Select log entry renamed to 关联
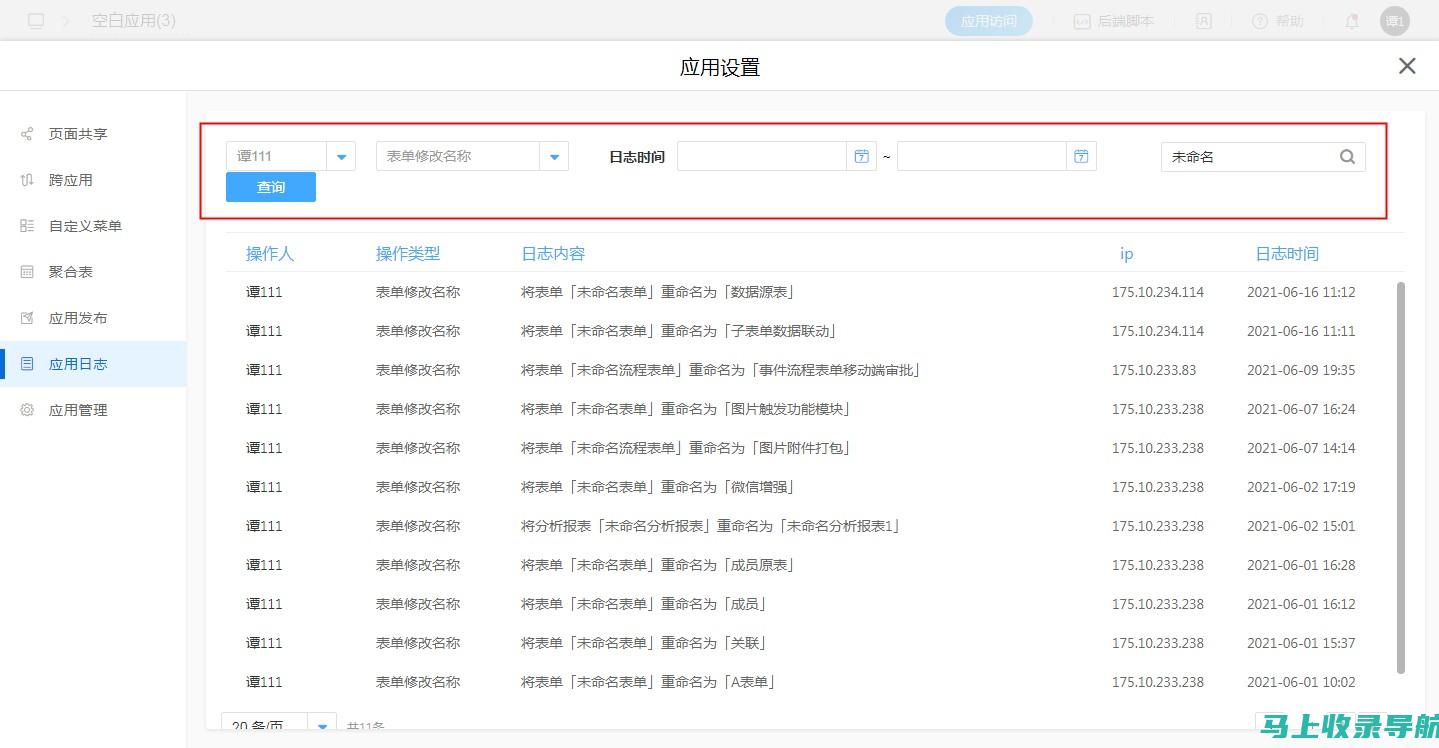This screenshot has width=1439, height=748. (x=644, y=643)
